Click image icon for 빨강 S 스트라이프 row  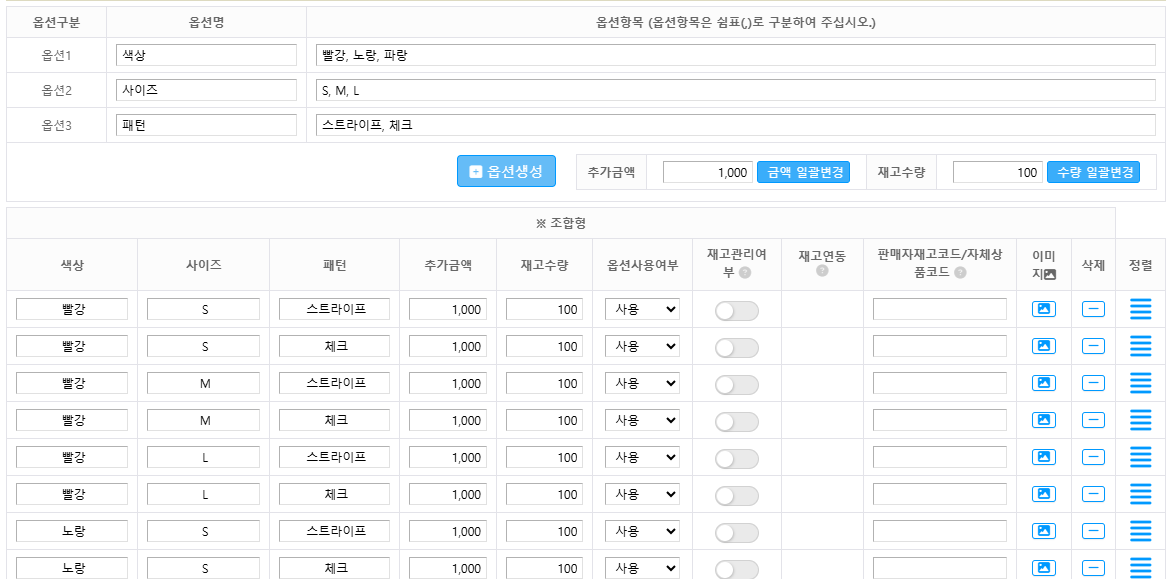[x=1043, y=310]
